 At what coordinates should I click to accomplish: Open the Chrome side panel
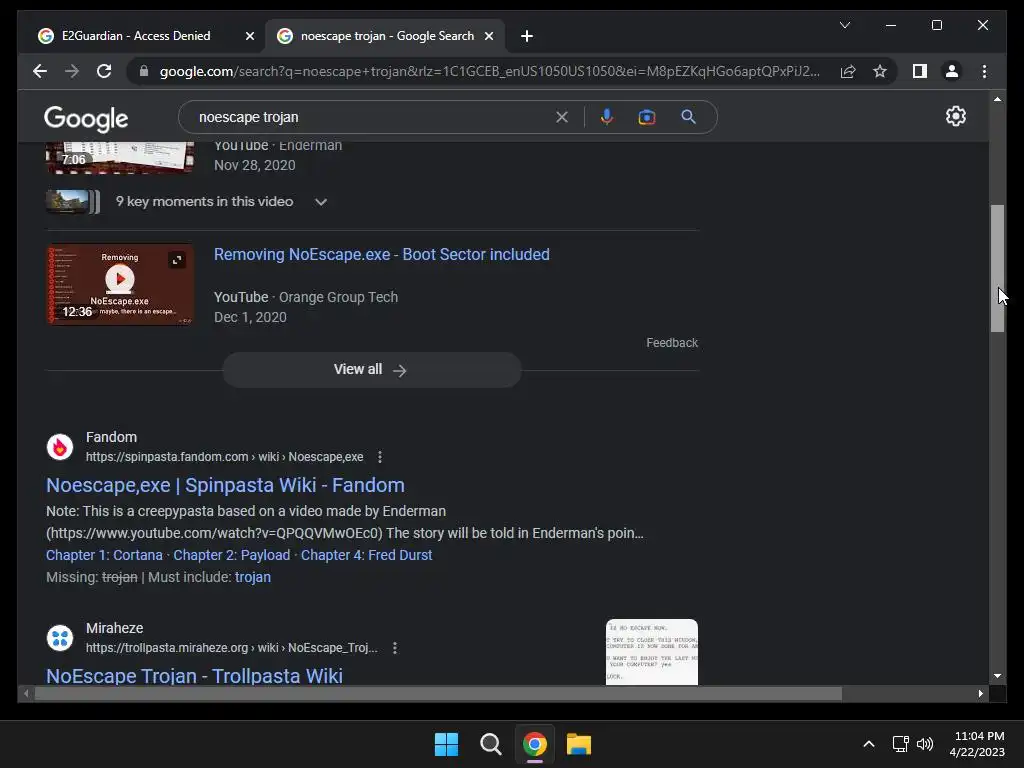(920, 71)
